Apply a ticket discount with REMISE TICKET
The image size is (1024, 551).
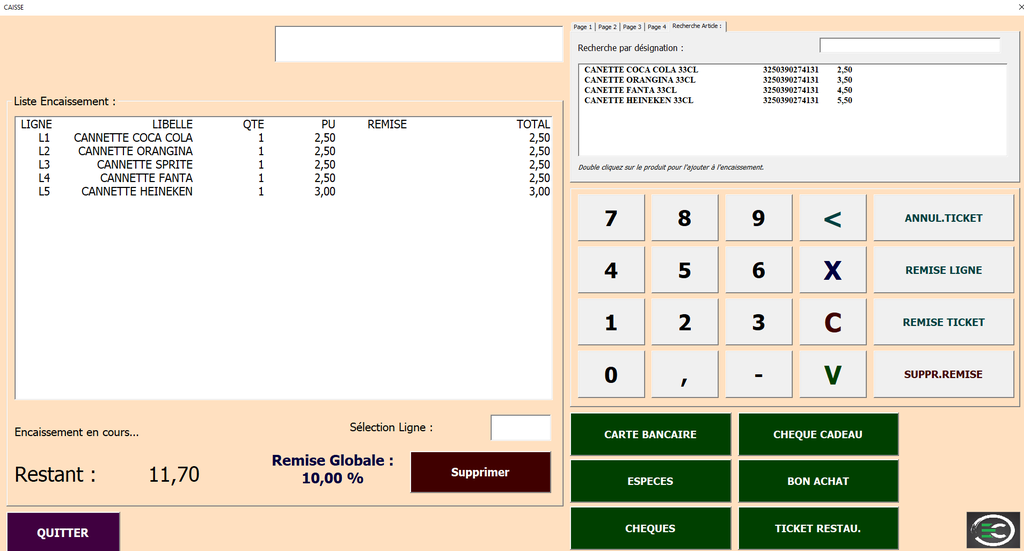point(943,323)
